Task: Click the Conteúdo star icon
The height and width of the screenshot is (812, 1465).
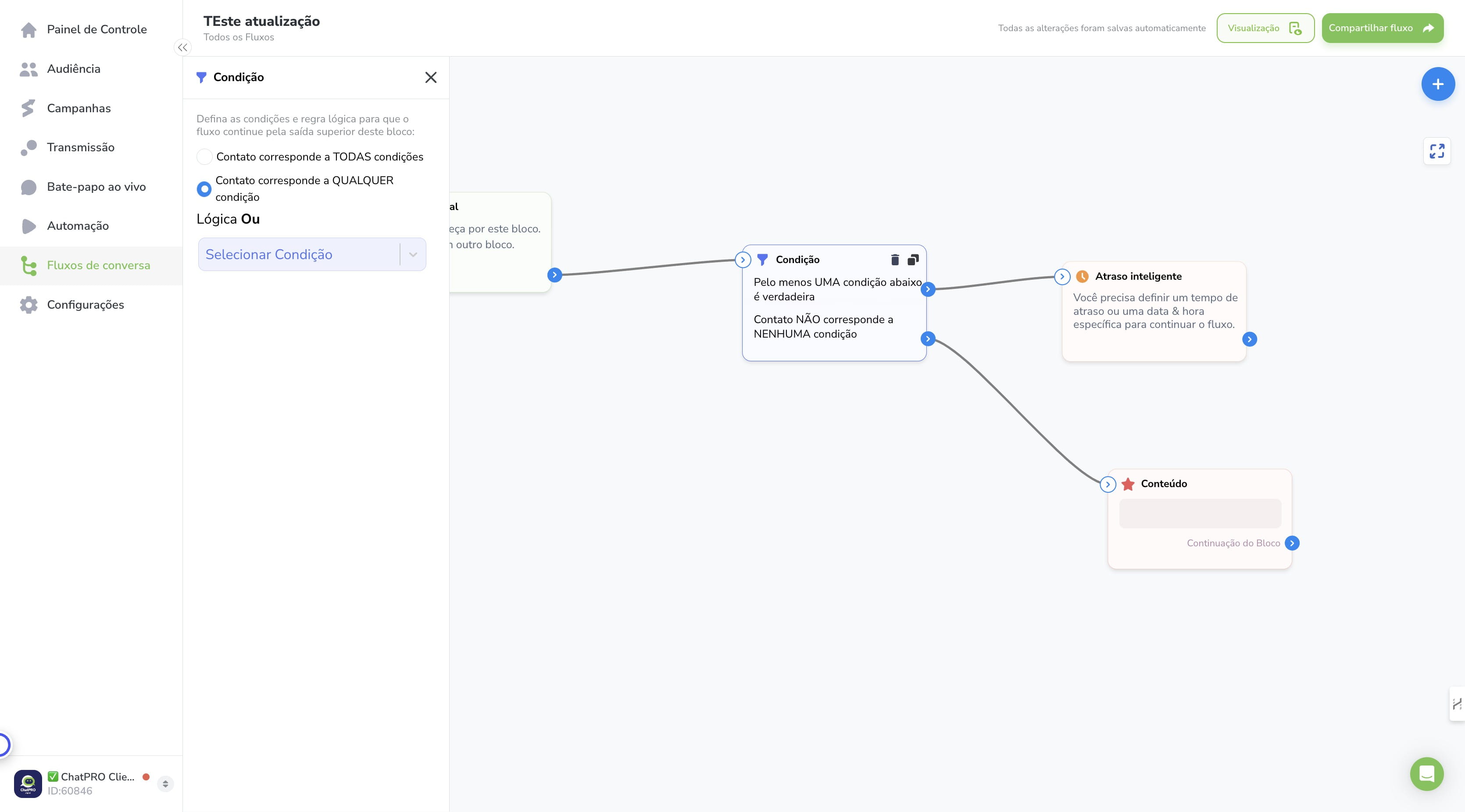Action: 1128,484
